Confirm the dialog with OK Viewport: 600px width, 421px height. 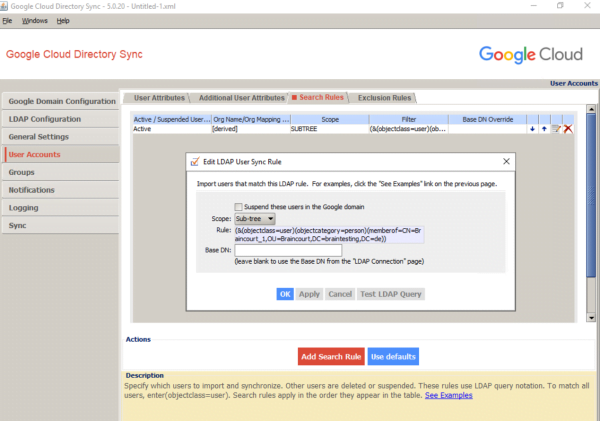(285, 294)
